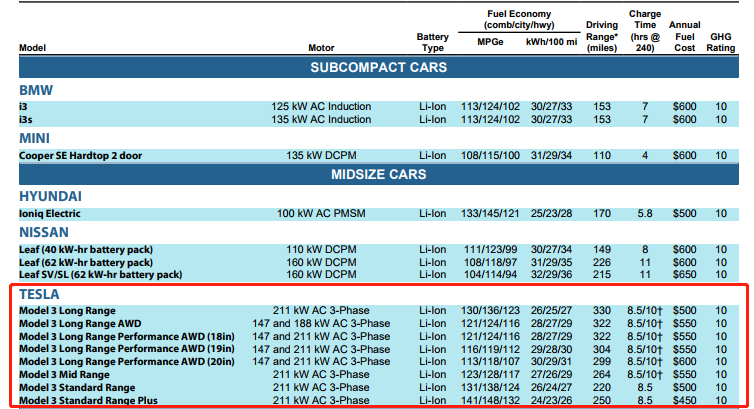Click the 123/128/117 MPGe value

490,374
